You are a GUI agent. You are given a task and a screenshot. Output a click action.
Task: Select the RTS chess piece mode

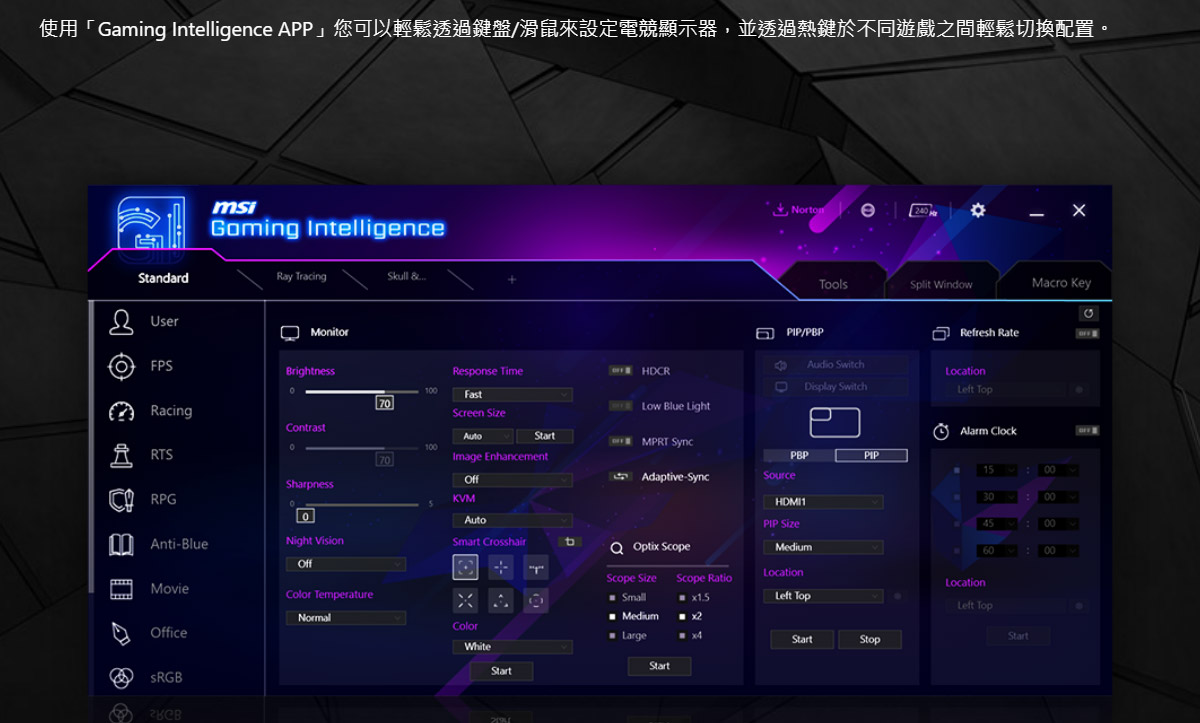point(121,455)
